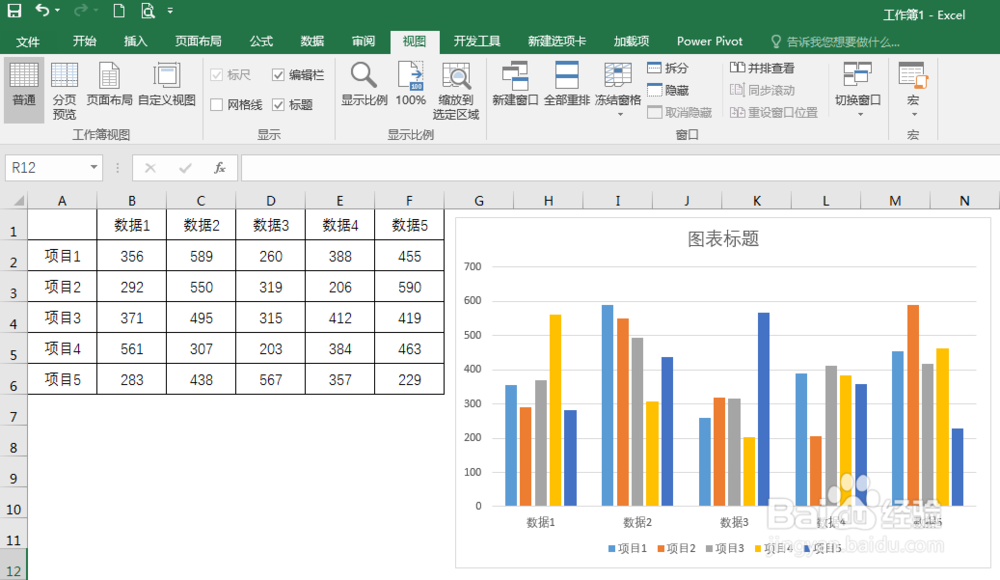Switch to the Review (审阅) tab
This screenshot has height=580, width=1000.
364,41
